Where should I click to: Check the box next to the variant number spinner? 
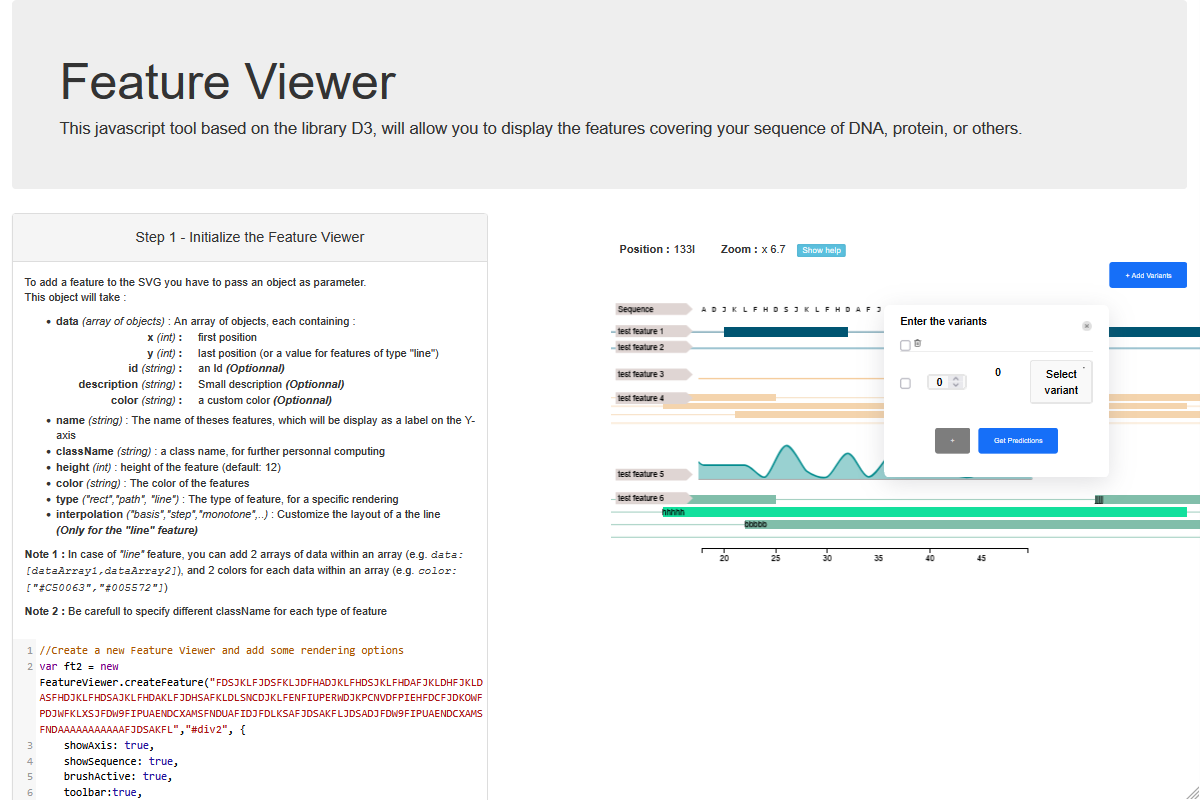(905, 382)
